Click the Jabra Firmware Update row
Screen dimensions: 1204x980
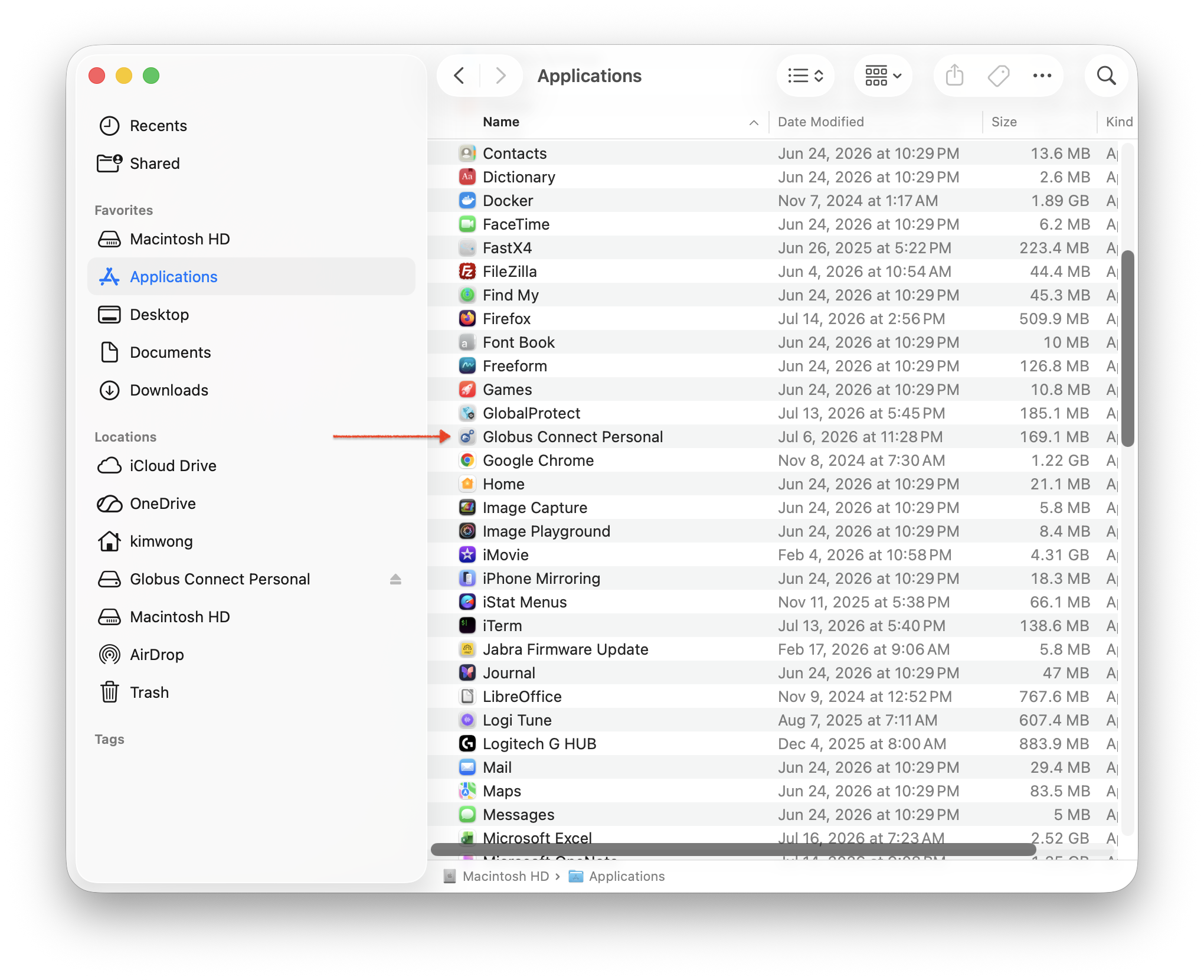773,649
